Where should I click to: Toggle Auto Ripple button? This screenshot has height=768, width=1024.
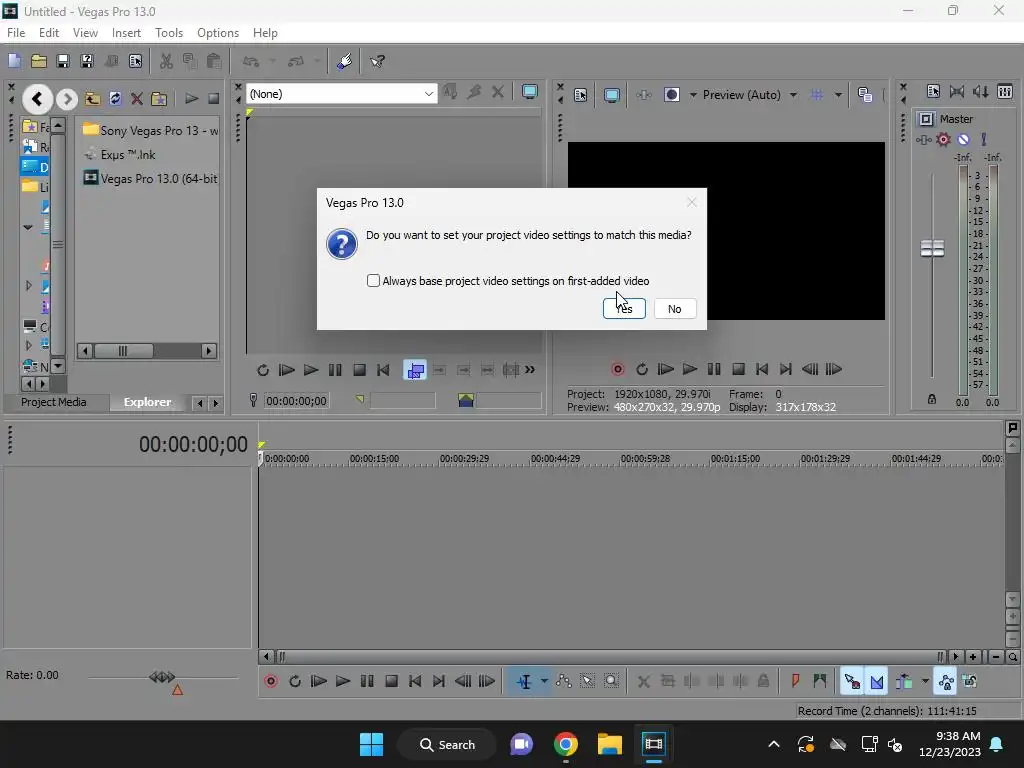(903, 681)
